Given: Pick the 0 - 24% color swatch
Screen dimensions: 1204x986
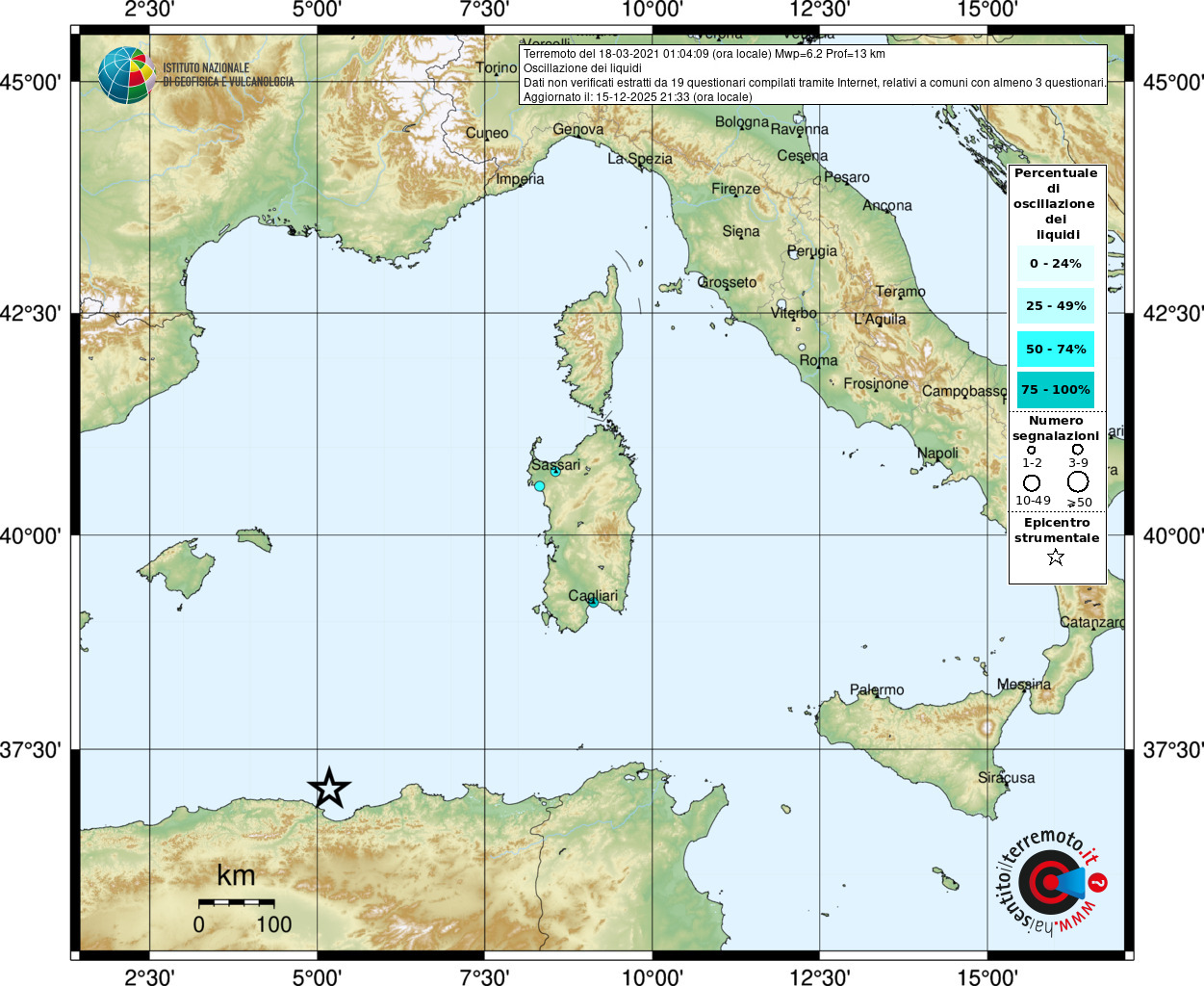Looking at the screenshot, I should click(x=1056, y=263).
